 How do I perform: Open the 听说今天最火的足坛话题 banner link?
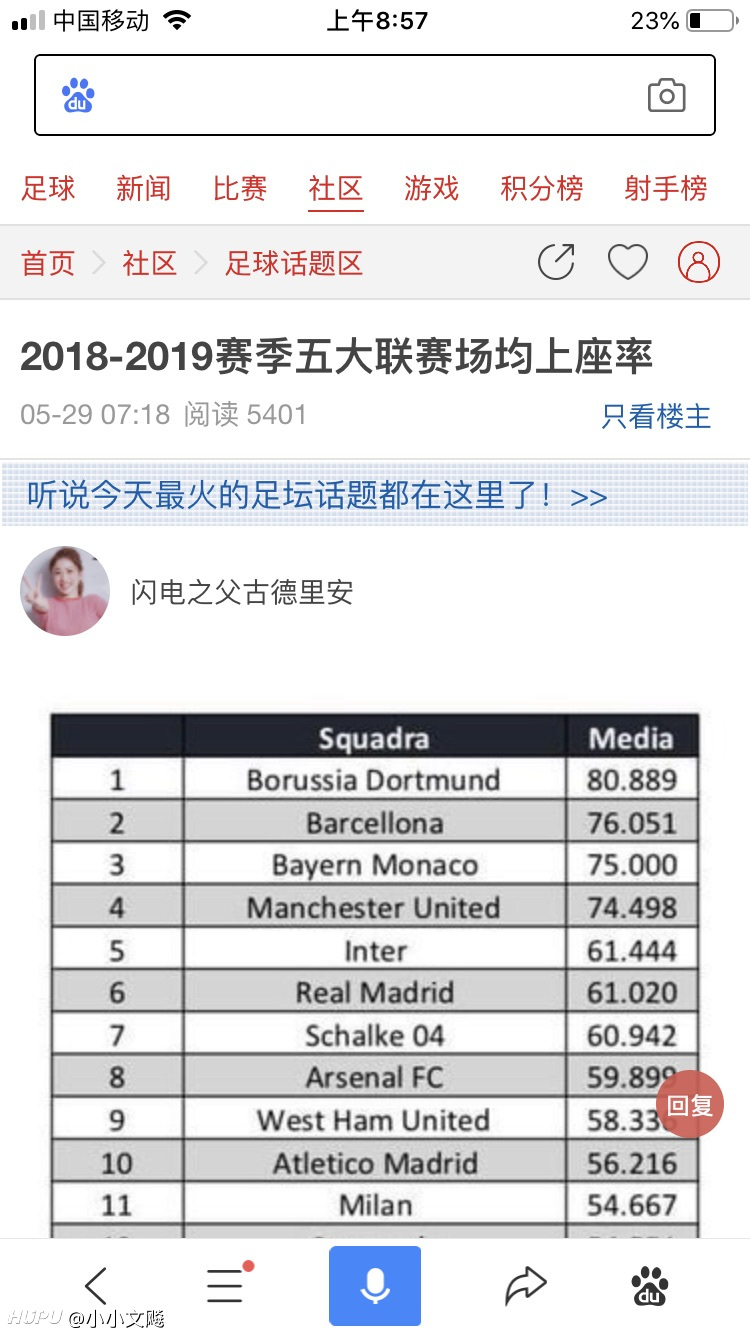(318, 496)
